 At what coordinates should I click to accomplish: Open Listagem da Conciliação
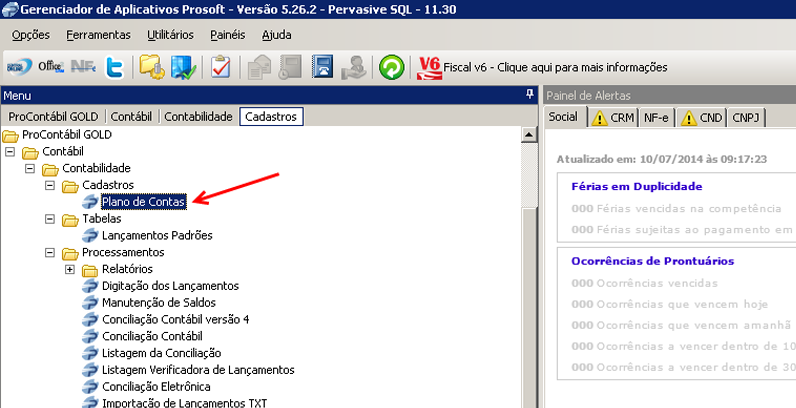point(161,353)
